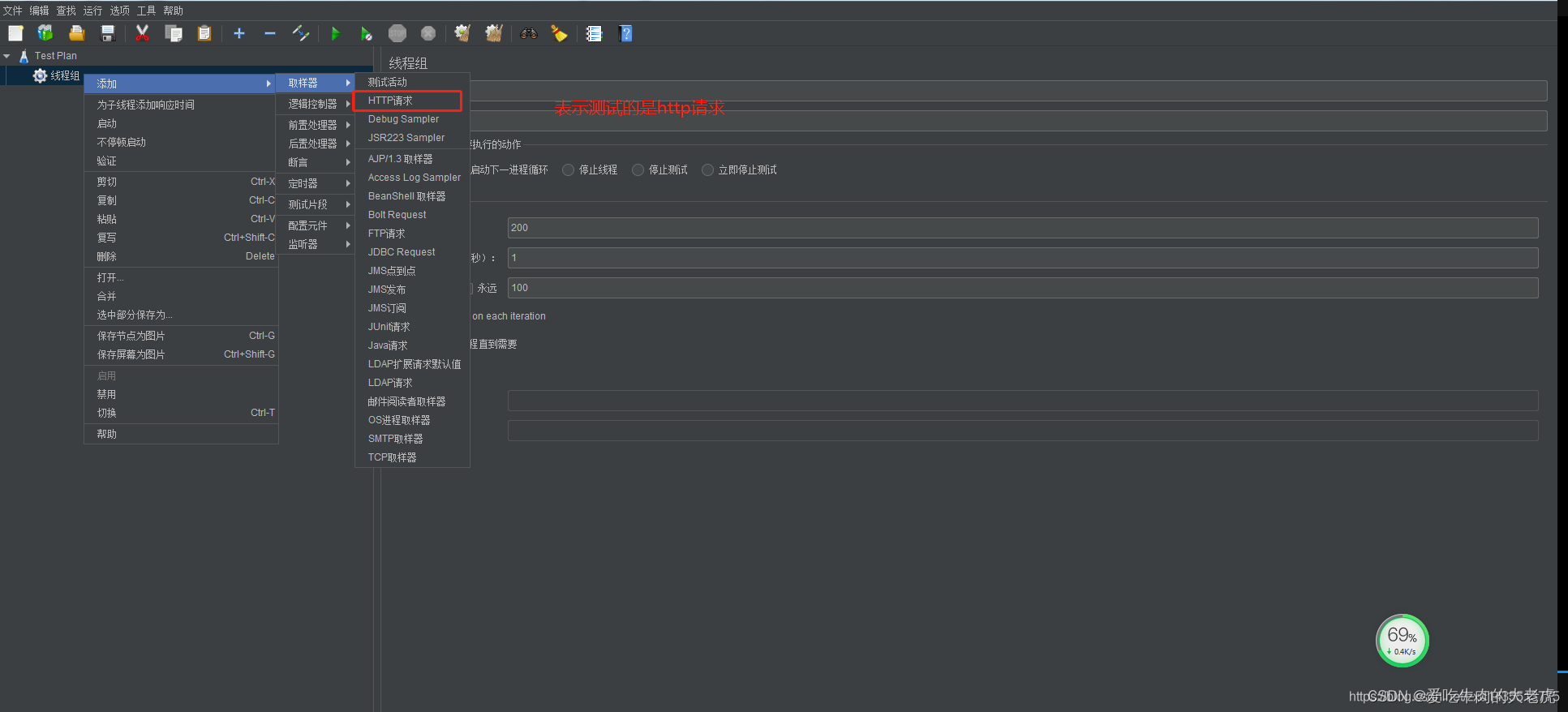Viewport: 1568px width, 712px height.
Task: Click the Clear All double broom icon
Action: click(x=494, y=33)
